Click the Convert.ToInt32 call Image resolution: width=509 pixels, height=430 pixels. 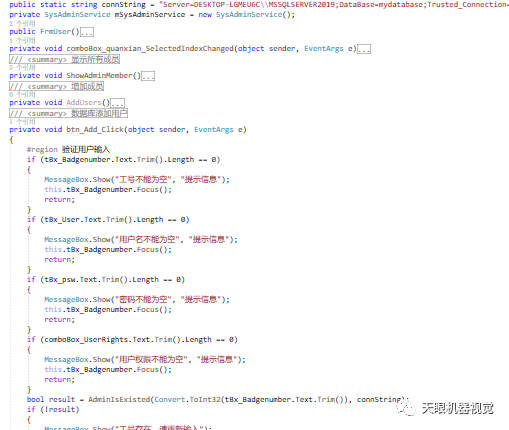point(187,399)
